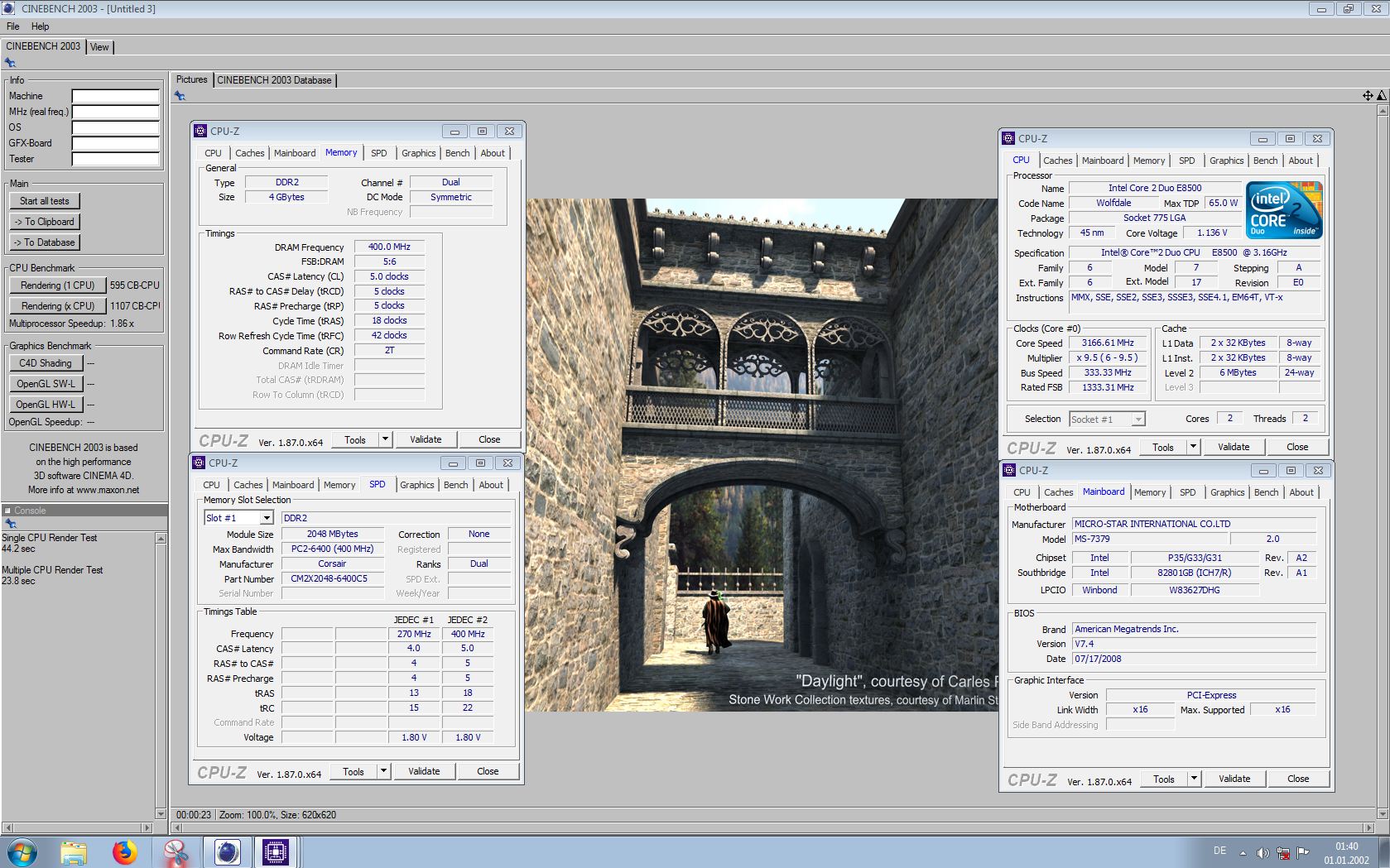Open Tools dropdown arrow in Mainboard window
Image resolution: width=1390 pixels, height=868 pixels.
(x=1194, y=779)
